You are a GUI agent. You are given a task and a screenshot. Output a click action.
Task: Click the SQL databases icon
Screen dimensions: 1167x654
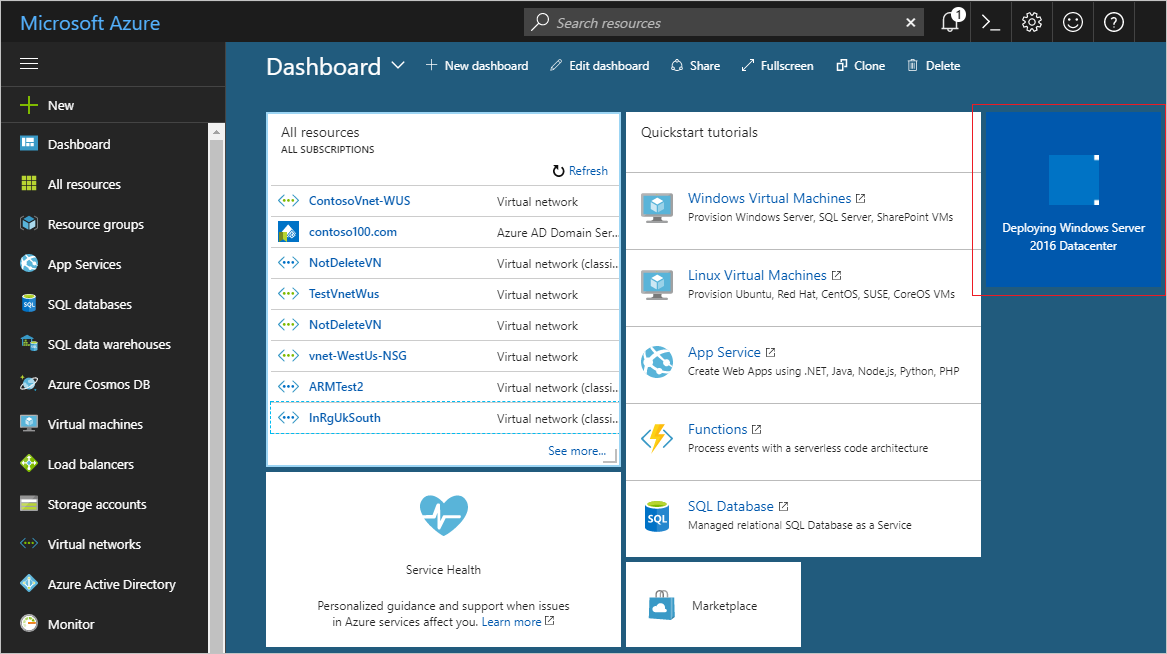point(29,304)
